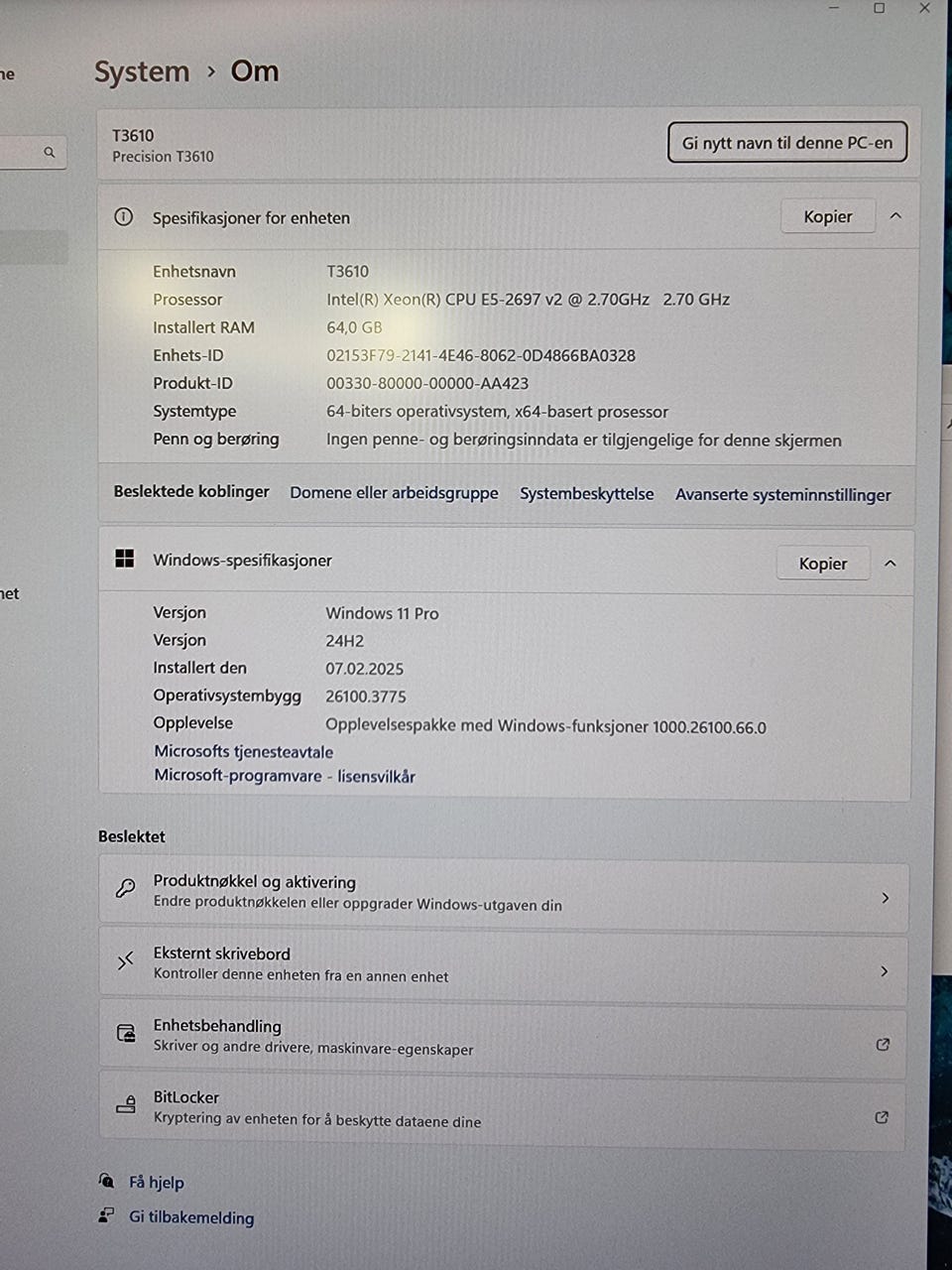Click Enhetsnavn value T3610

pyautogui.click(x=347, y=271)
